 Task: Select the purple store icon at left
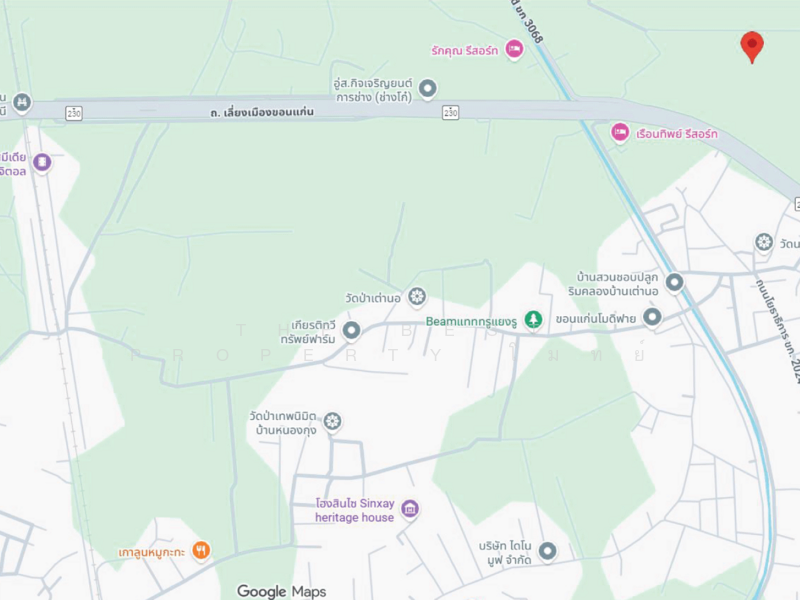pos(42,163)
